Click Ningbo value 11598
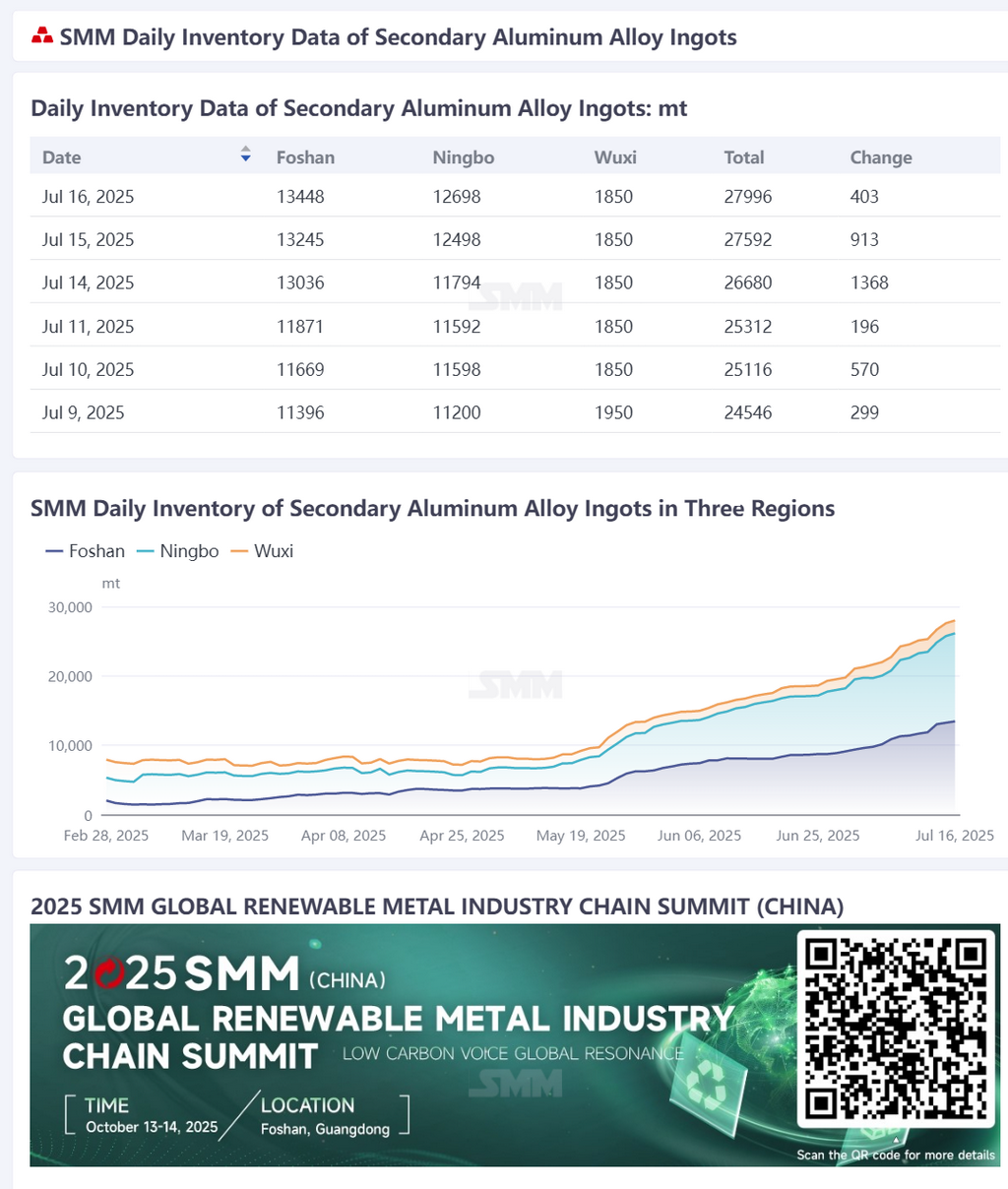The width and height of the screenshot is (1008, 1189). coord(457,370)
